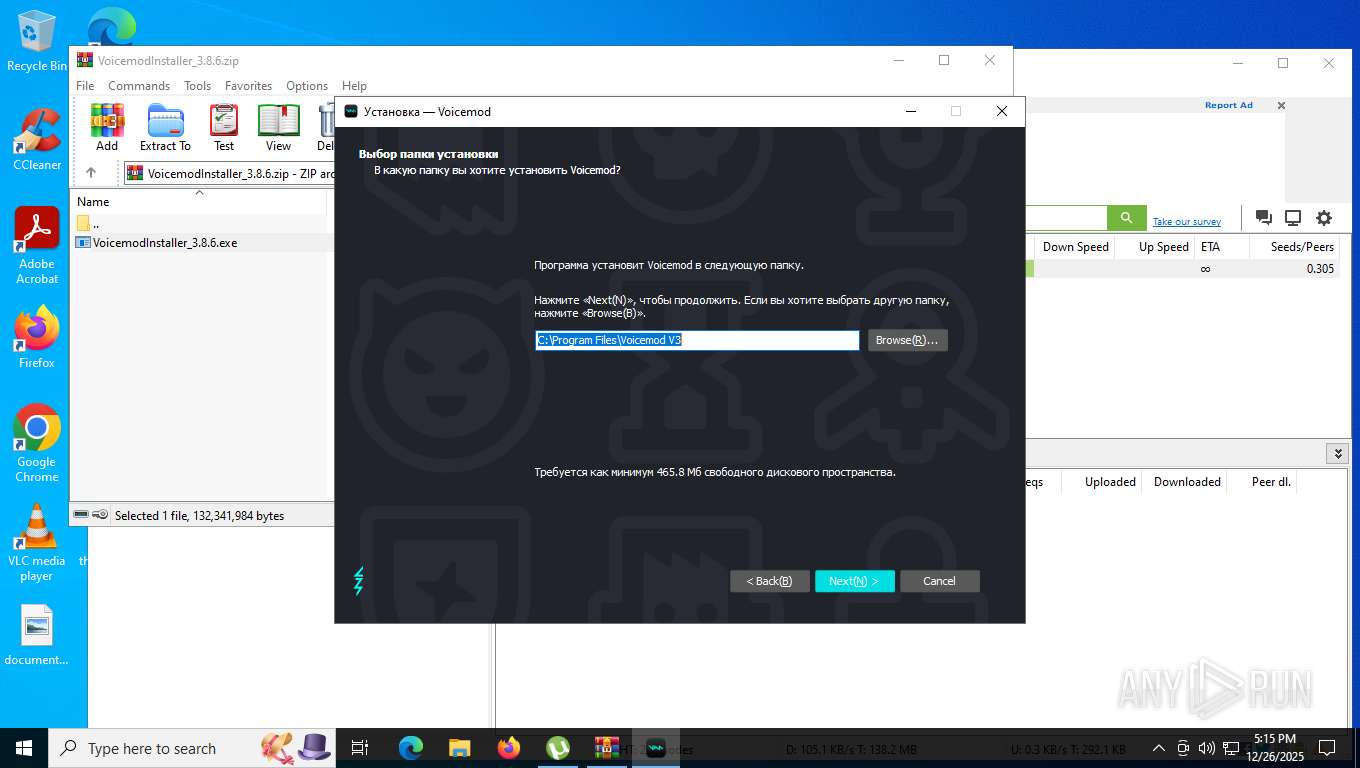Click the Add toolbar icon in WinRAR
Image resolution: width=1360 pixels, height=768 pixels.
pyautogui.click(x=107, y=128)
